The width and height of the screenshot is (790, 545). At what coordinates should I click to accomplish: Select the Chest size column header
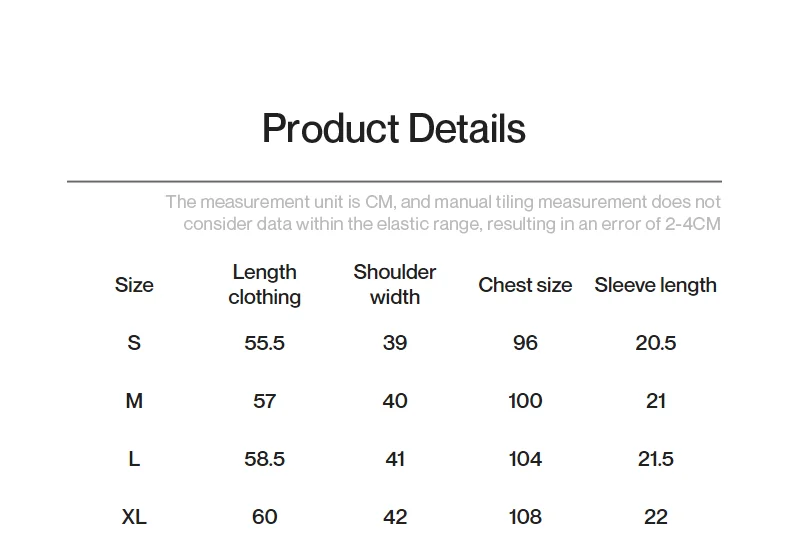[525, 285]
